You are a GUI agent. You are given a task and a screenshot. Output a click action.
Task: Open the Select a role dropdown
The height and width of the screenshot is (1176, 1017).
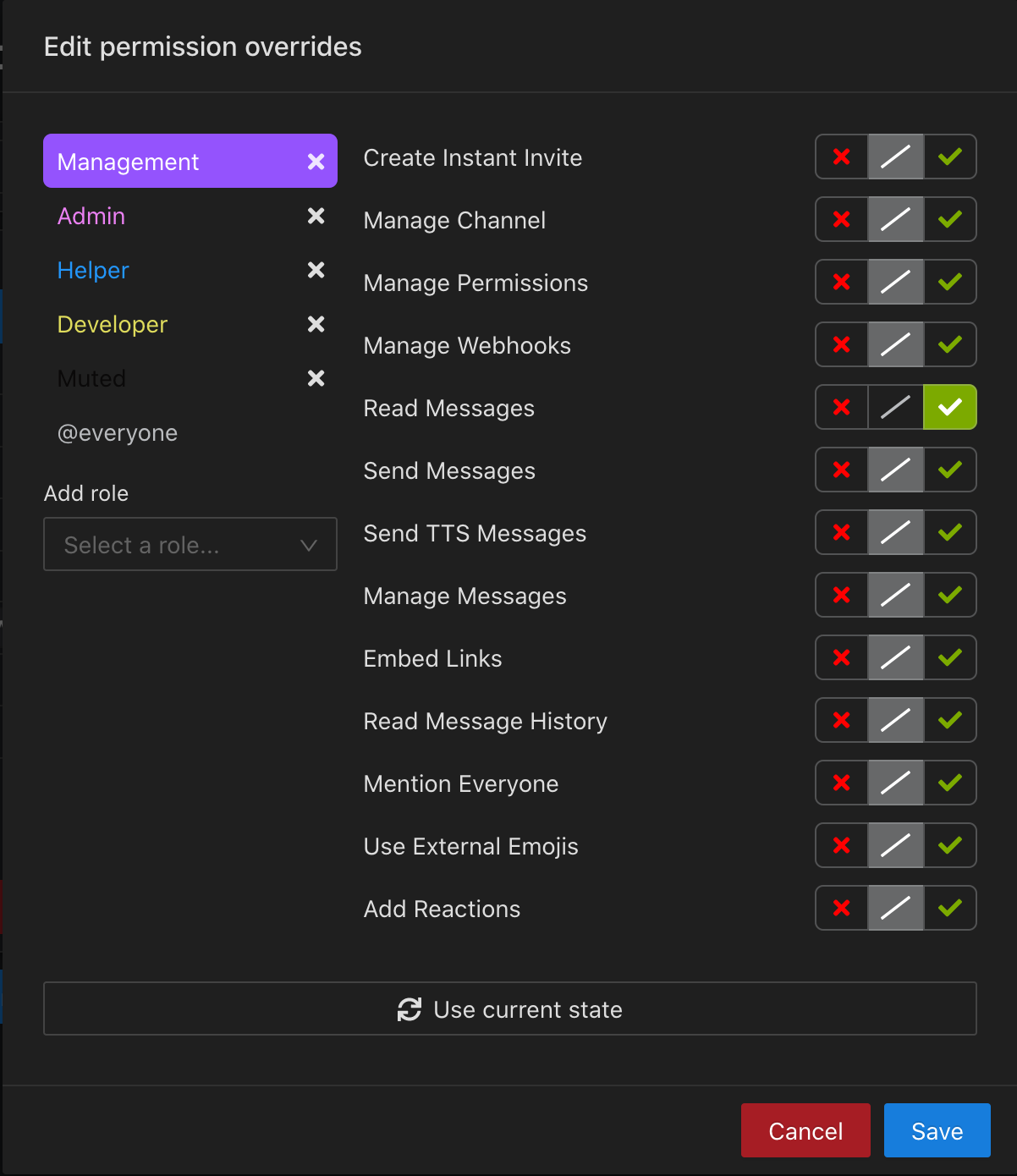point(190,544)
